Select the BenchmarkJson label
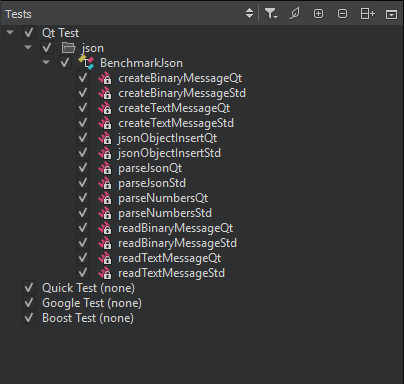 click(141, 63)
